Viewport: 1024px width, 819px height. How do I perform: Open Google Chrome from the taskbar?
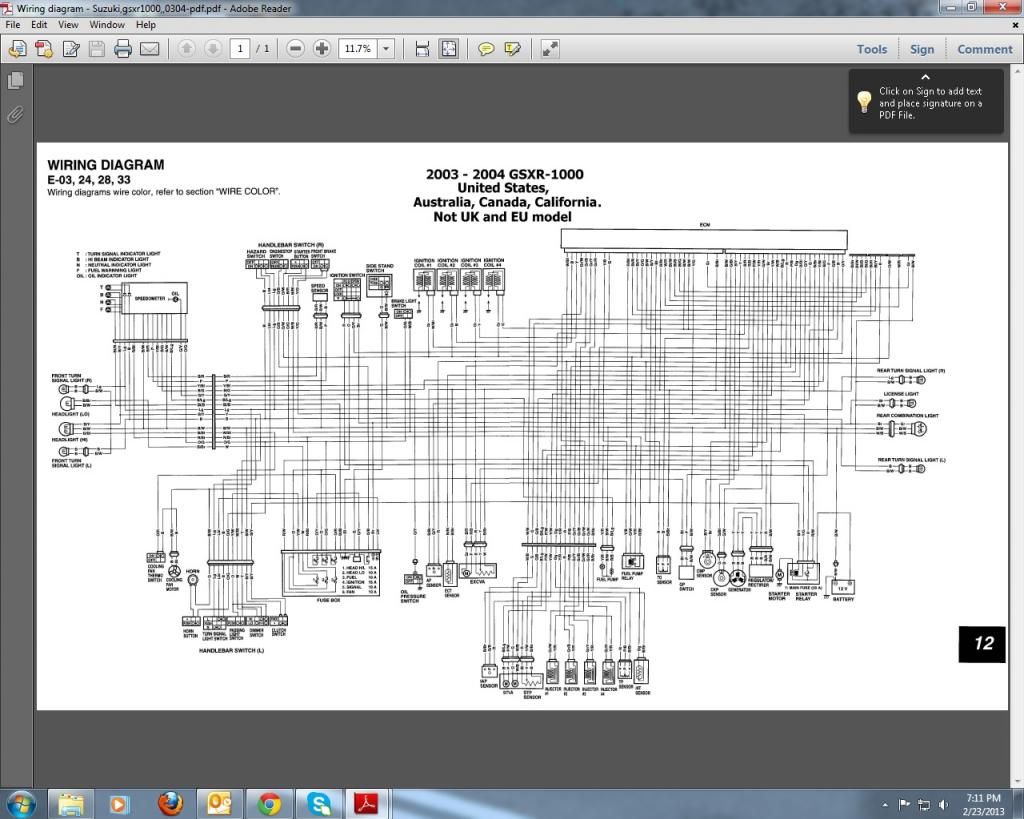click(269, 804)
